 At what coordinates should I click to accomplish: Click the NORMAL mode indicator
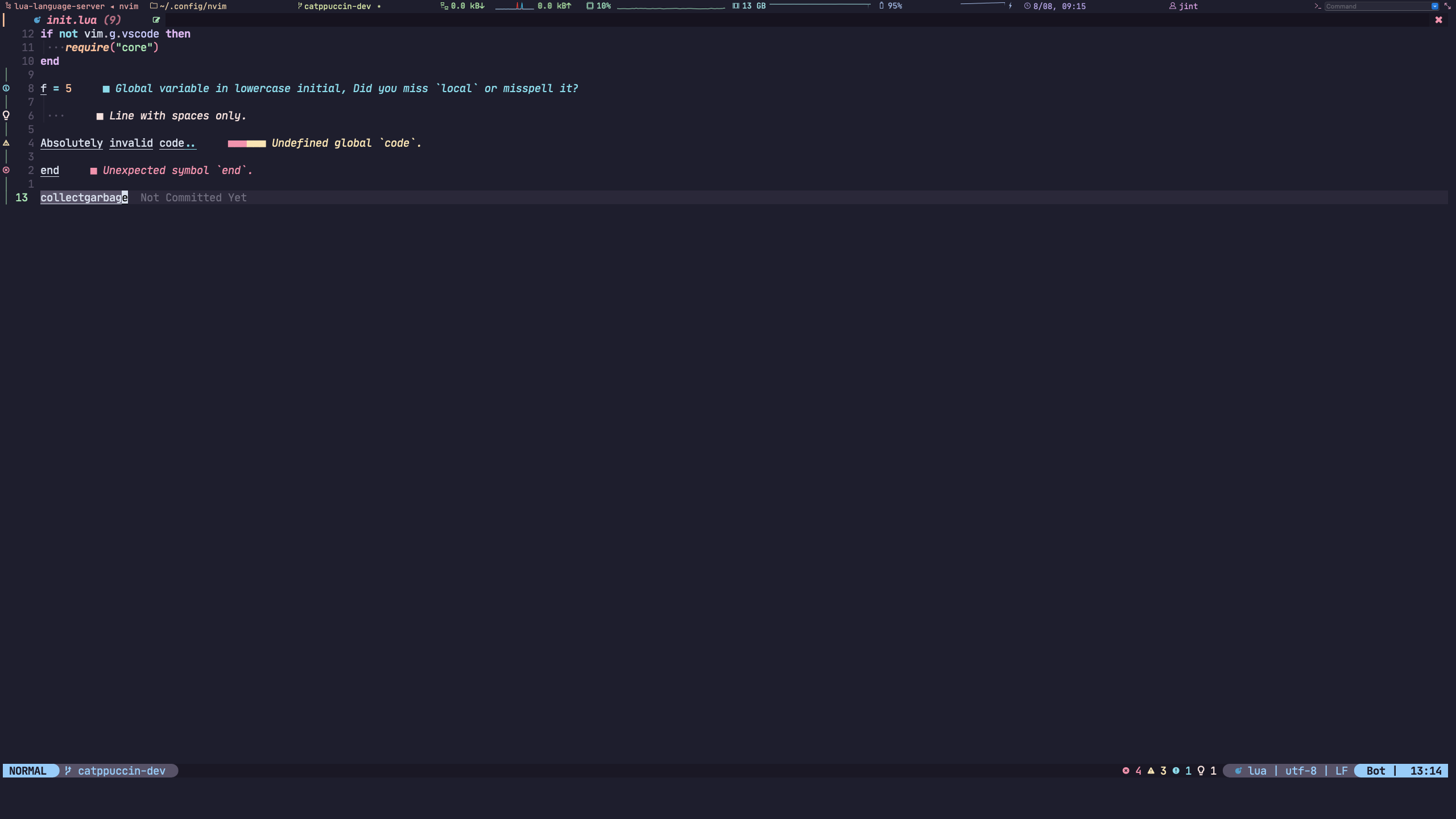28,771
